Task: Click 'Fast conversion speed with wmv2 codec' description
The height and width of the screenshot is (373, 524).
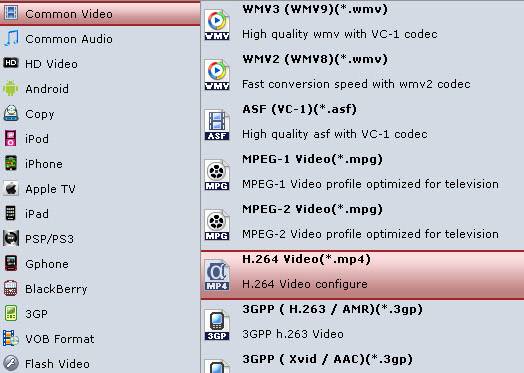Action: point(356,84)
